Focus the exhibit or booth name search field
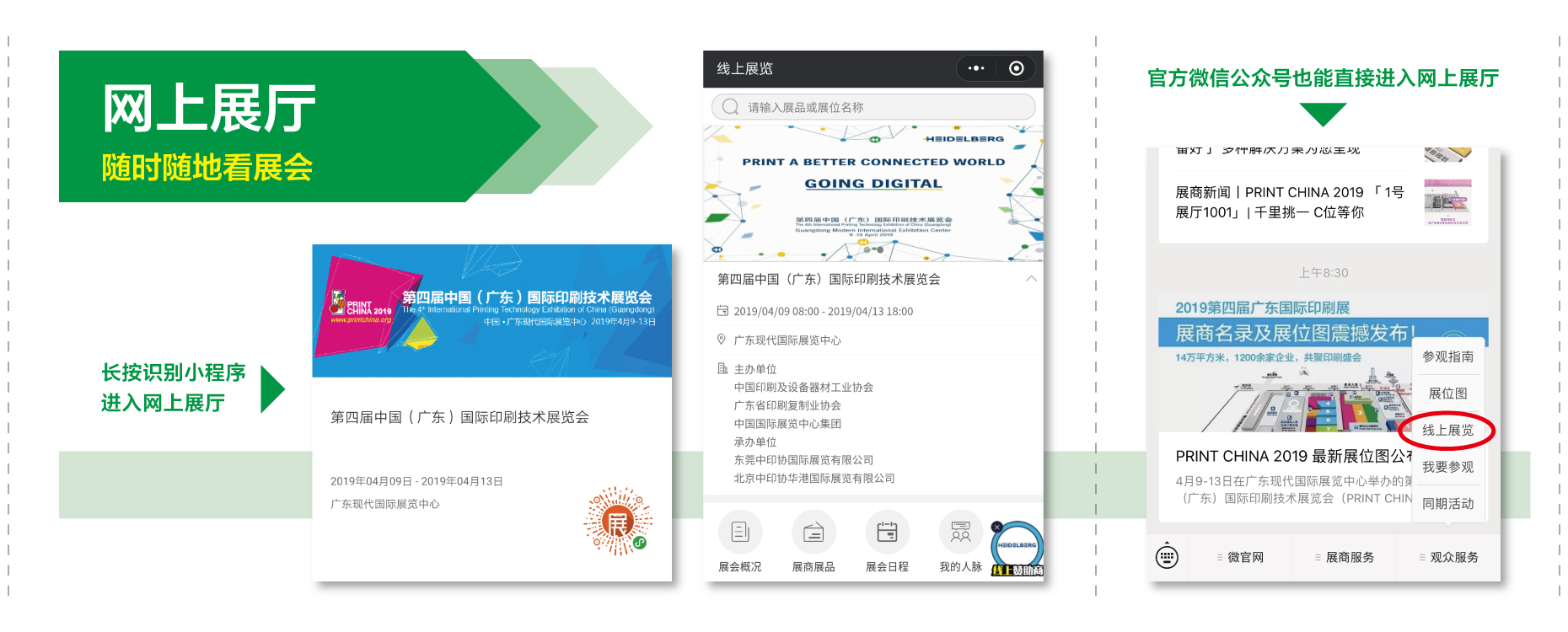This screenshot has width=1568, height=632. click(x=873, y=107)
